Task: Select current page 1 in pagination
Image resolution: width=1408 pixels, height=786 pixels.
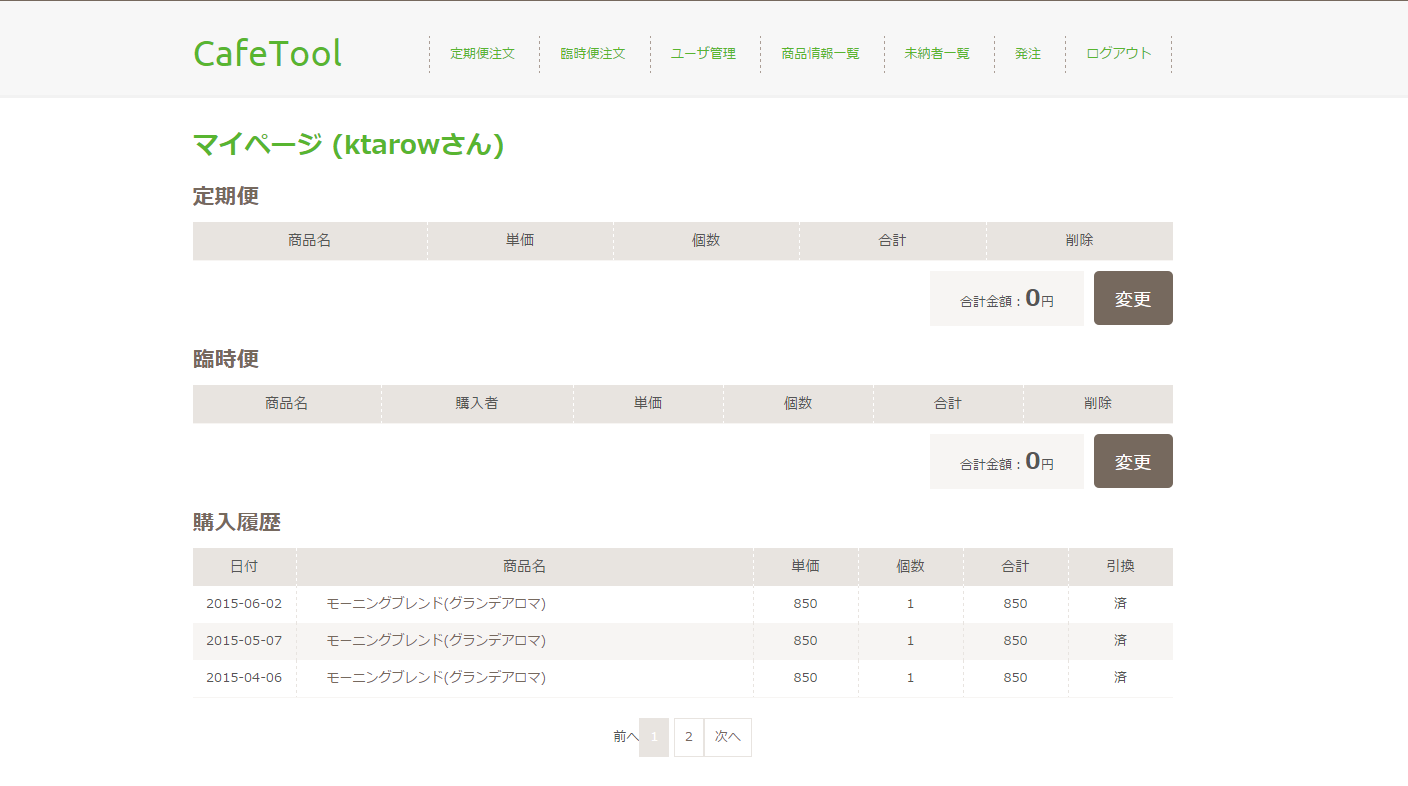Action: coord(654,737)
